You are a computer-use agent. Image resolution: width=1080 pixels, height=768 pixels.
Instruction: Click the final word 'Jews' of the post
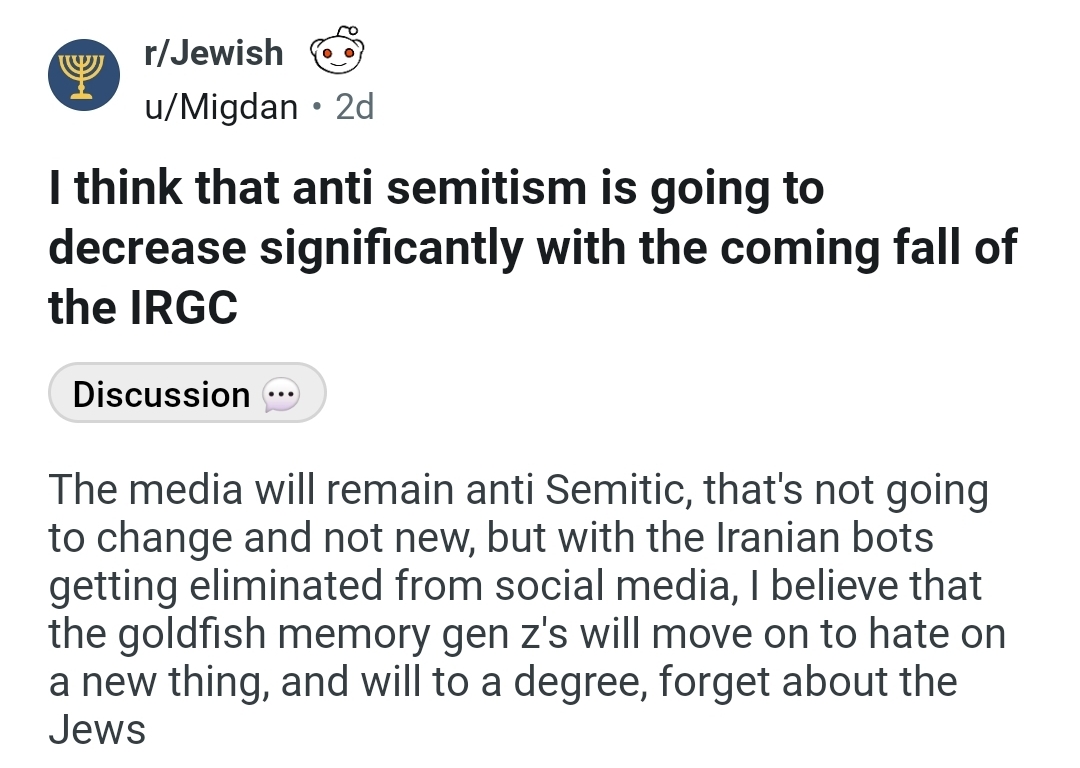point(97,729)
